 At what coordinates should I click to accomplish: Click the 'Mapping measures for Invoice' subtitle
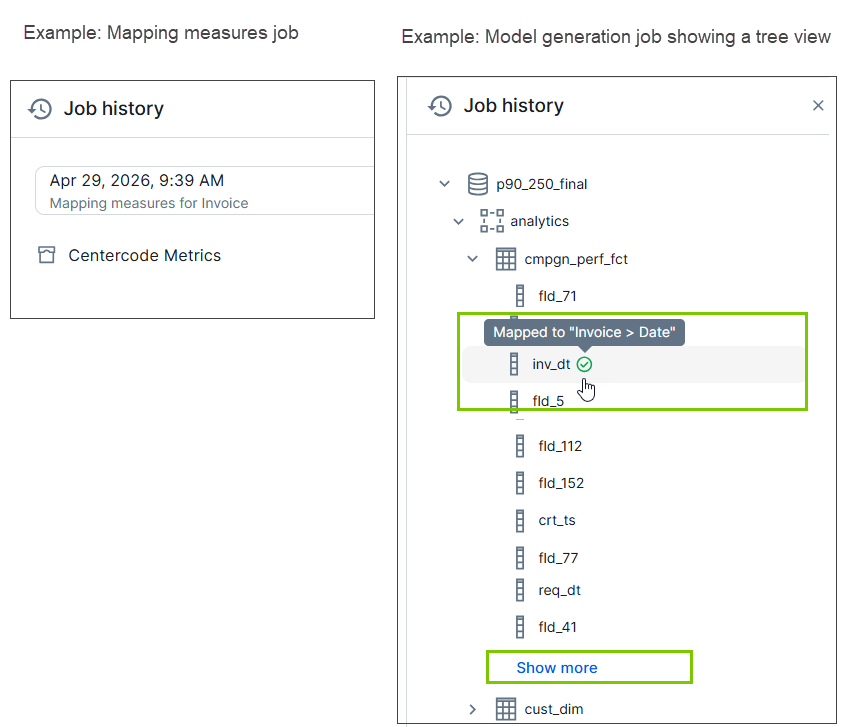click(x=149, y=203)
